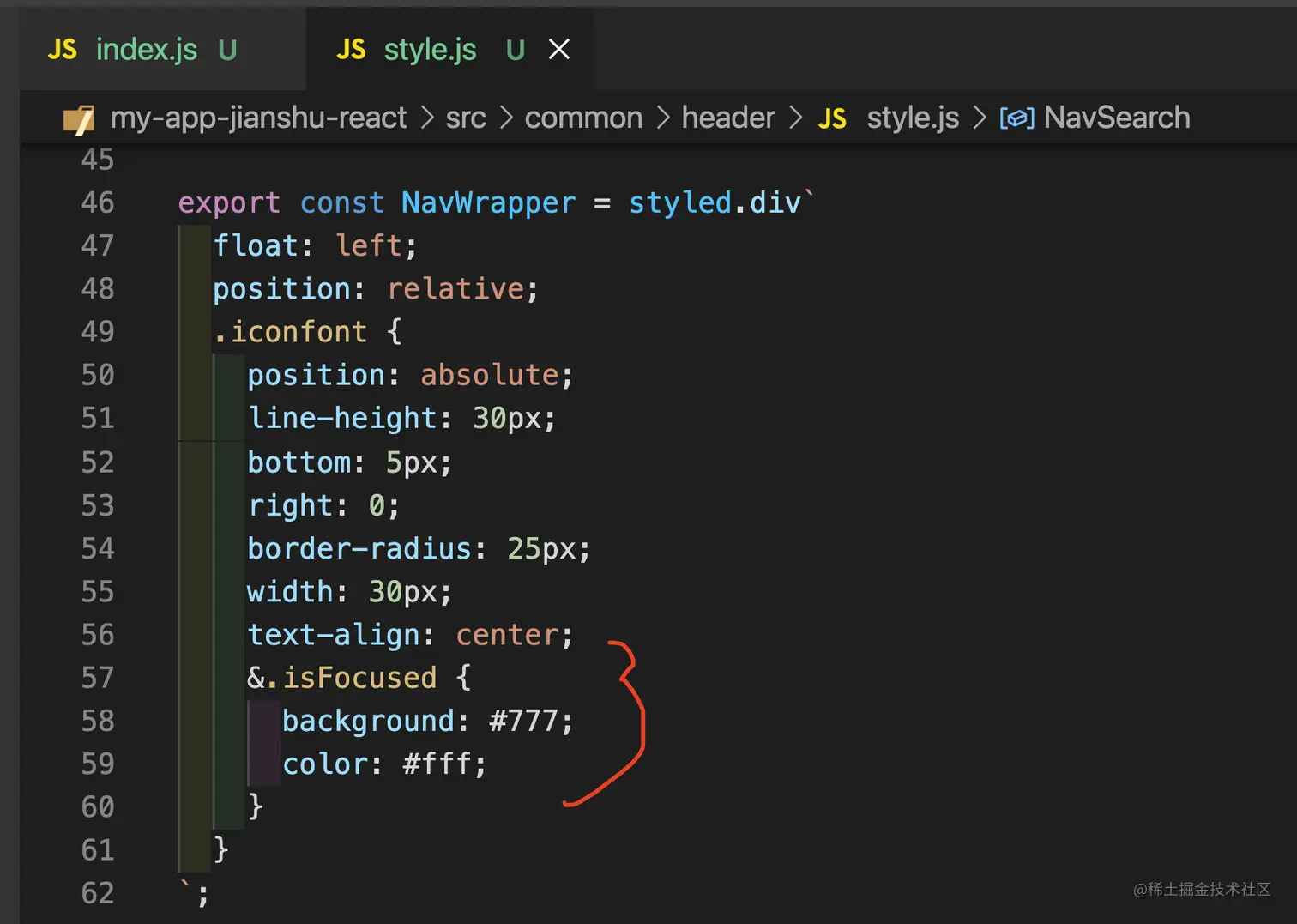Click the "background" property

tap(369, 722)
